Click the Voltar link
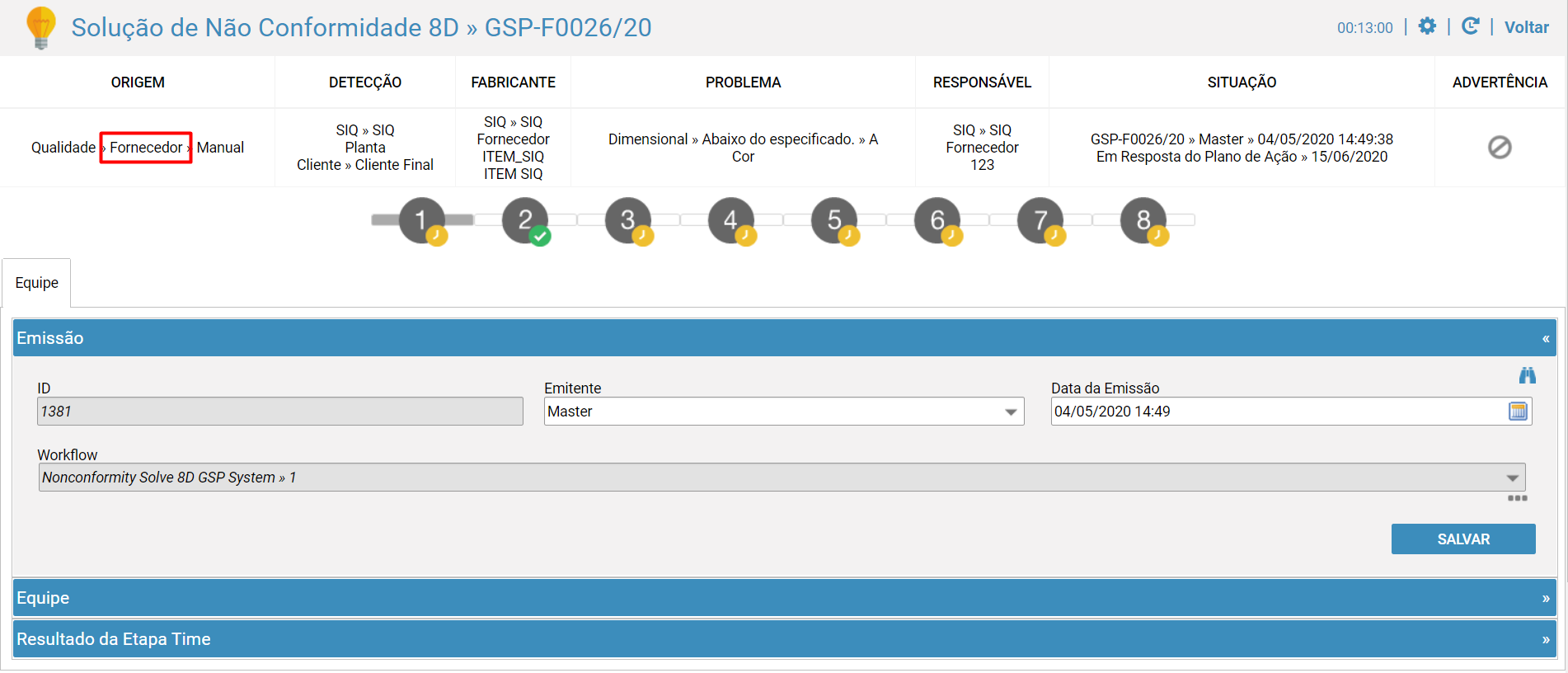 click(x=1526, y=27)
